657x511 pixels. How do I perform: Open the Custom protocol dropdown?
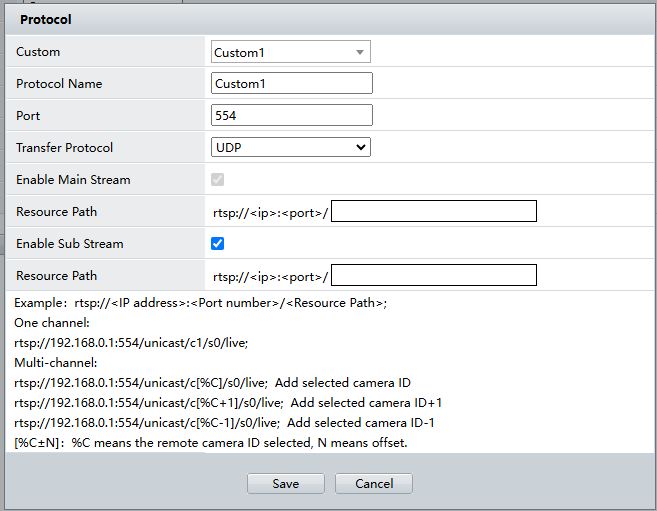point(290,52)
